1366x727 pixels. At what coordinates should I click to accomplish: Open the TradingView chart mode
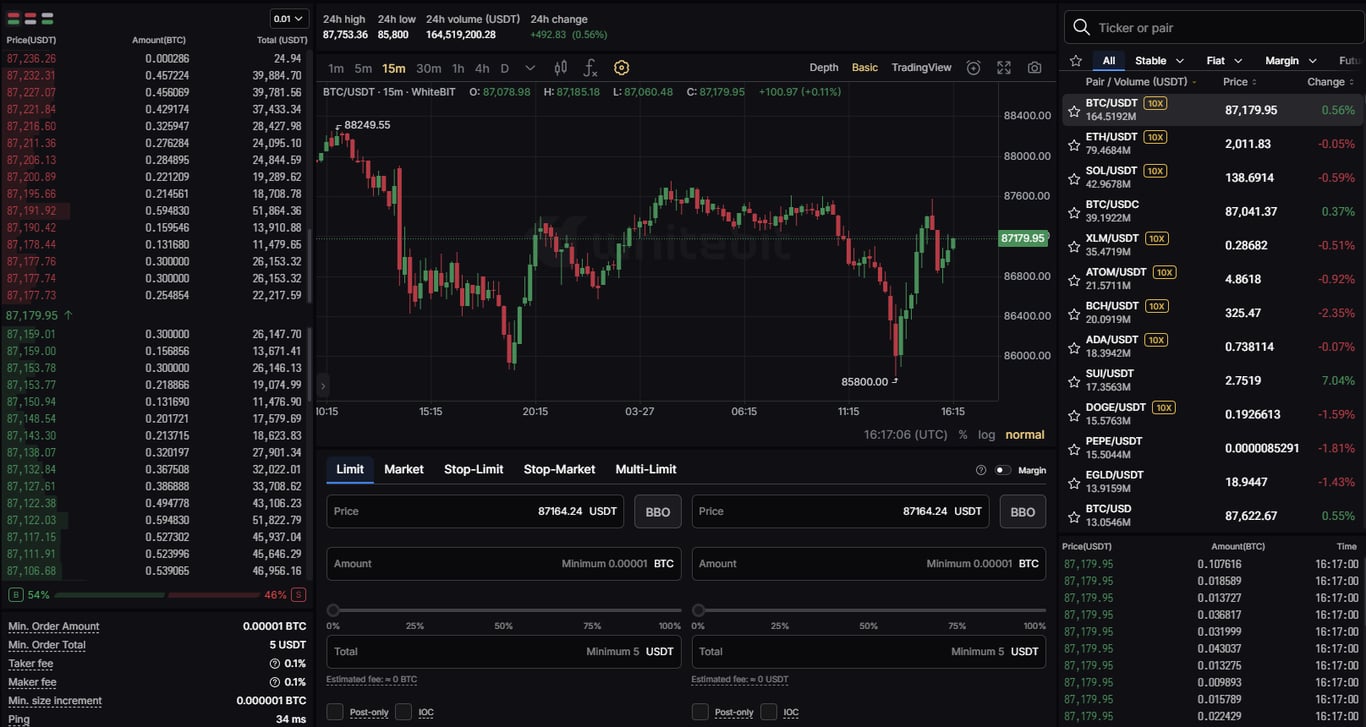click(921, 67)
